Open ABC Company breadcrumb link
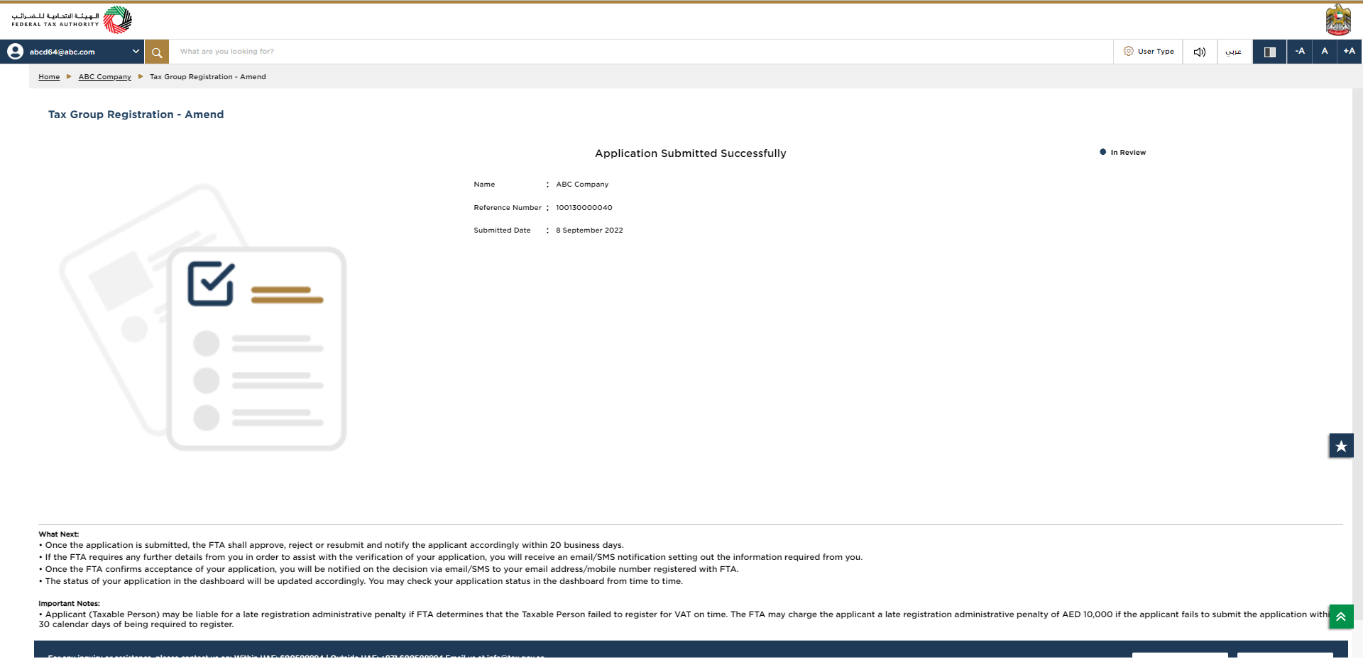Image resolution: width=1363 pixels, height=666 pixels. tap(105, 77)
